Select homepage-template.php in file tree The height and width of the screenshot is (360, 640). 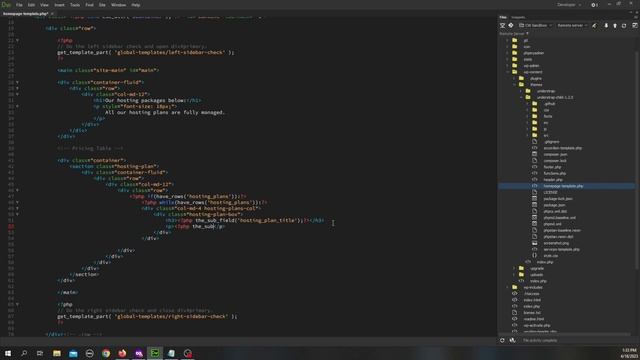[563, 186]
